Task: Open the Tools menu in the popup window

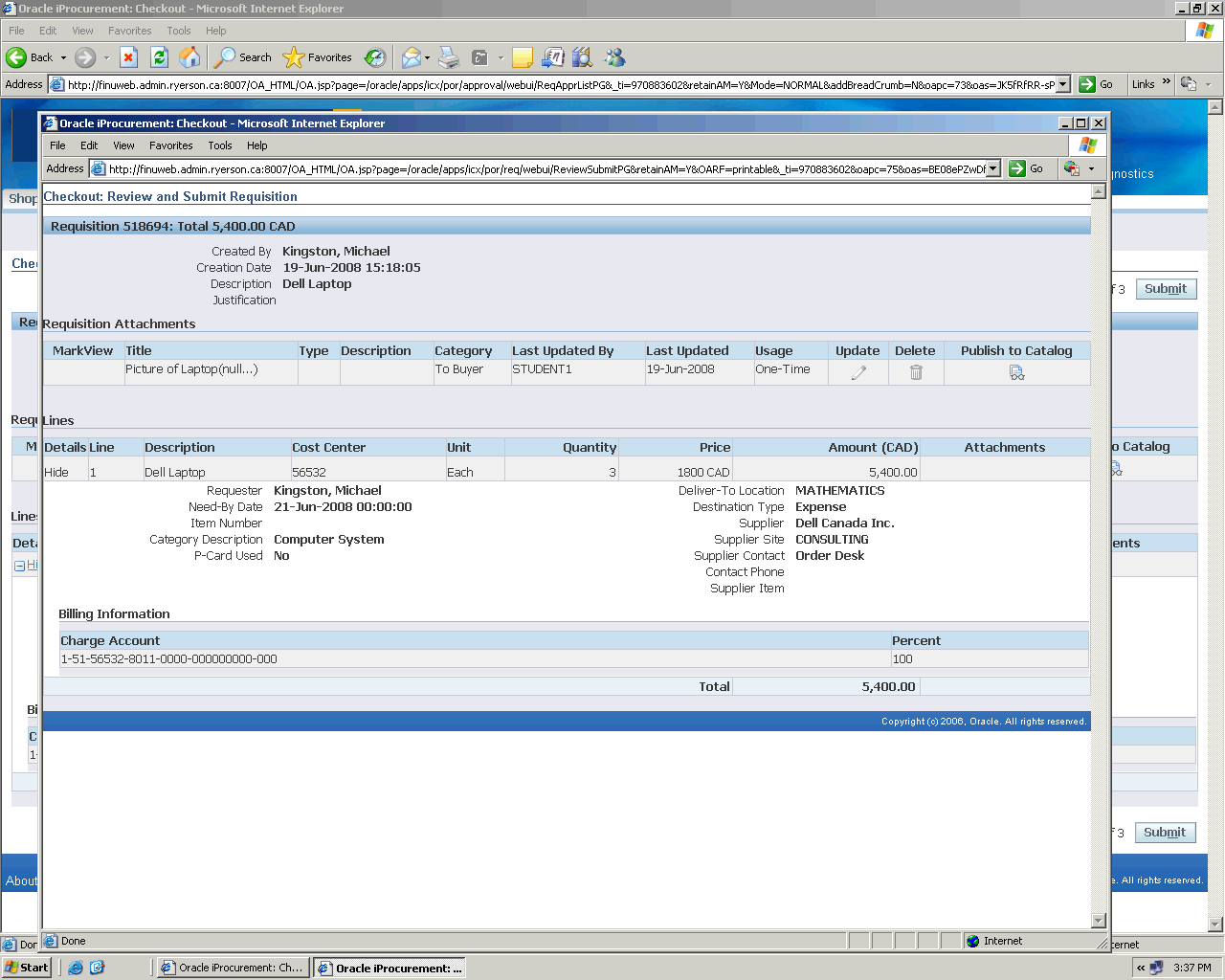Action: point(220,145)
